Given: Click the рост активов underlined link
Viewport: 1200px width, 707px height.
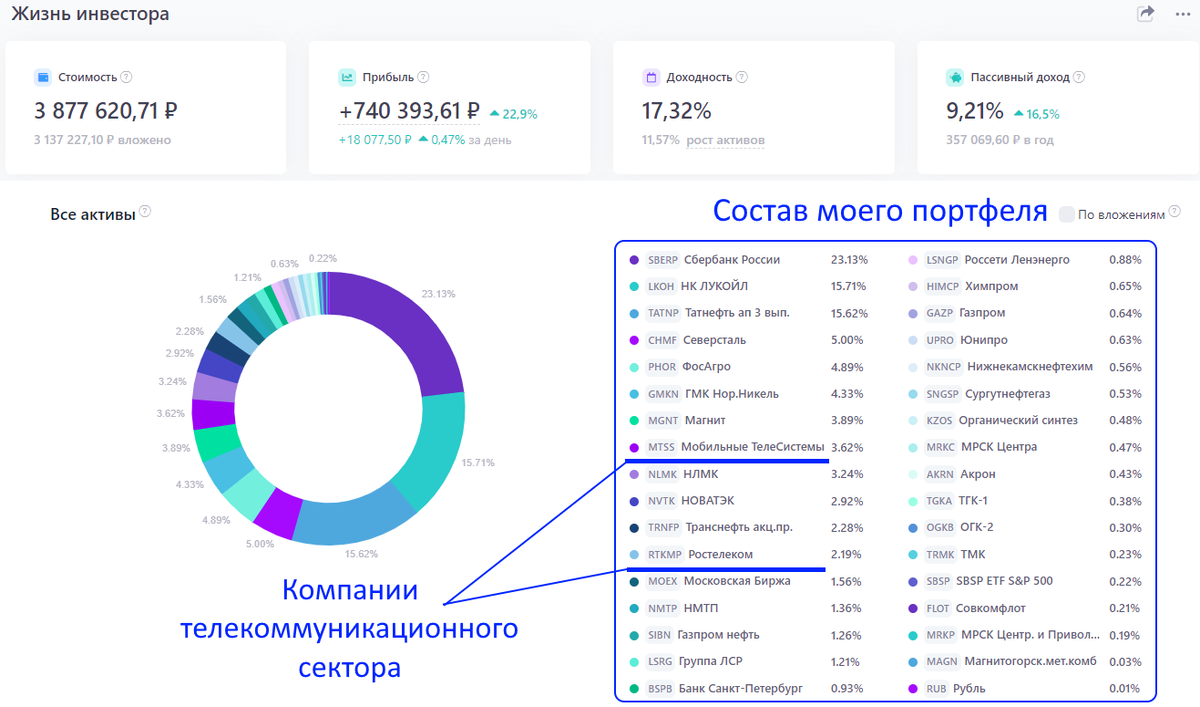Looking at the screenshot, I should pos(726,140).
